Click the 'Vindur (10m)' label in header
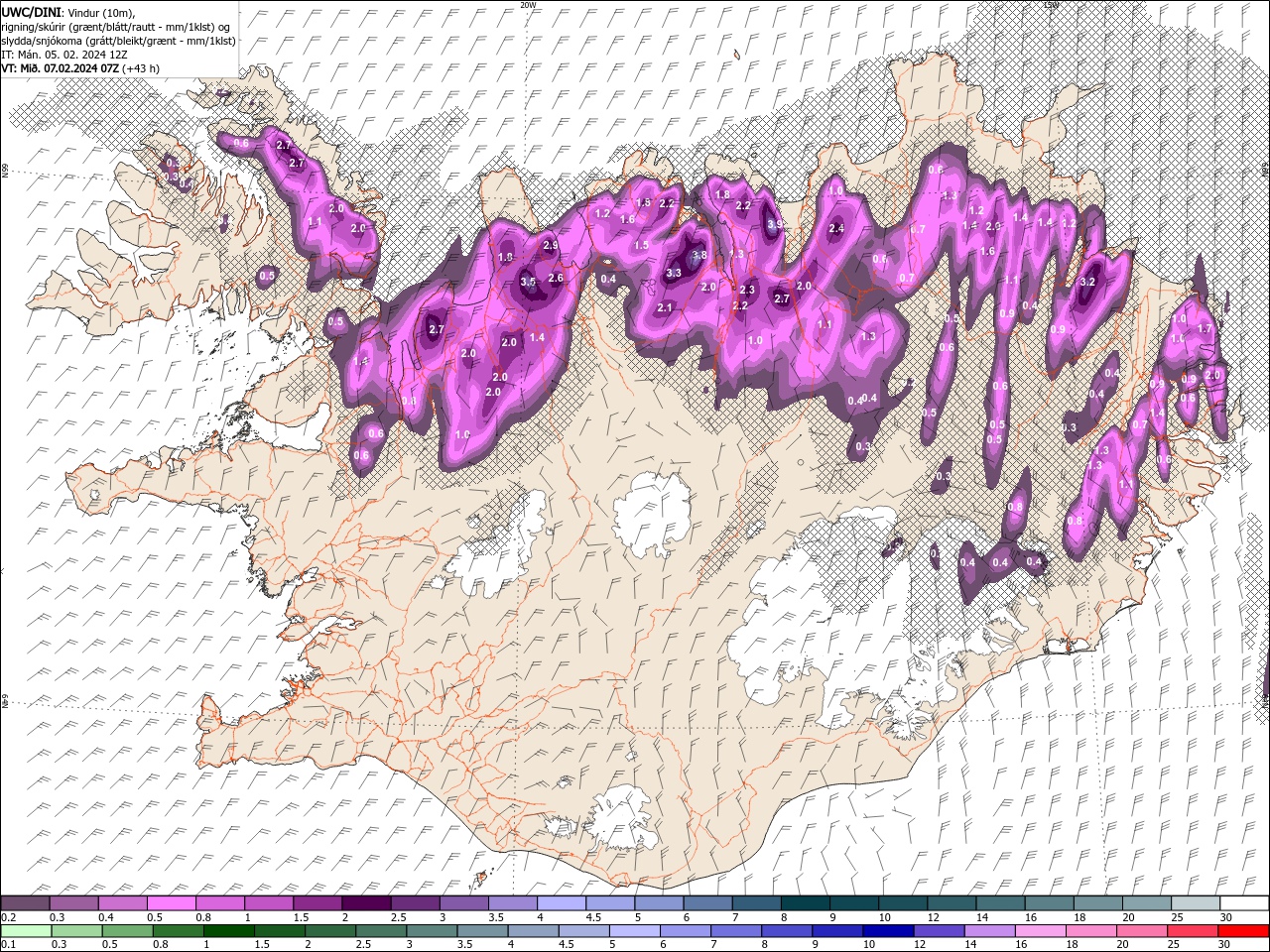 100,12
